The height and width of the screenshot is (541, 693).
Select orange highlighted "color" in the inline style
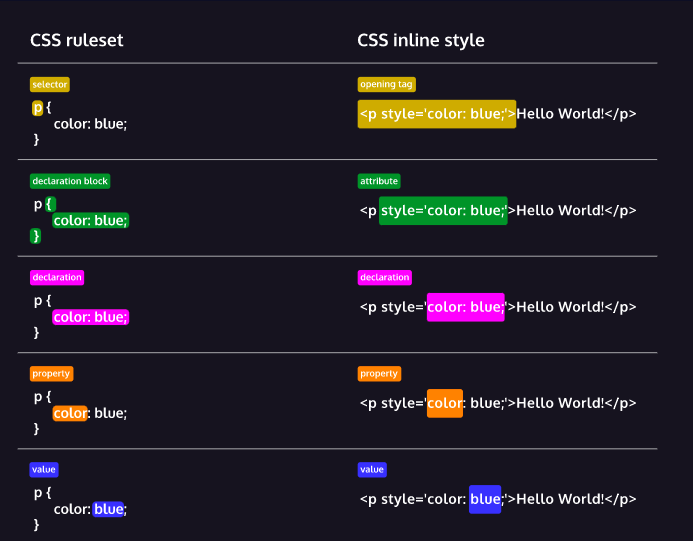pyautogui.click(x=444, y=403)
